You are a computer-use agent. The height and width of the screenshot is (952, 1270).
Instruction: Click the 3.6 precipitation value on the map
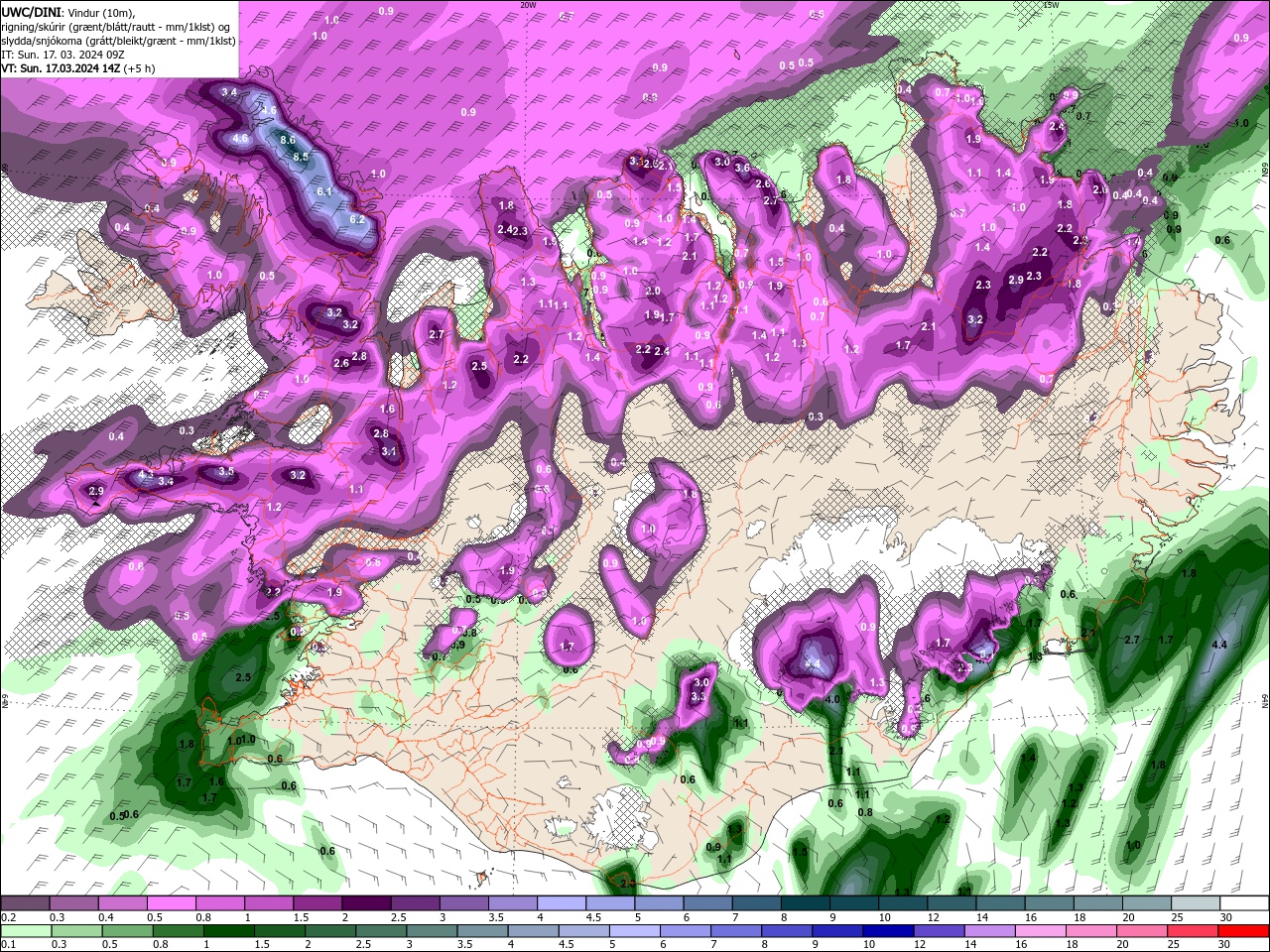point(742,168)
